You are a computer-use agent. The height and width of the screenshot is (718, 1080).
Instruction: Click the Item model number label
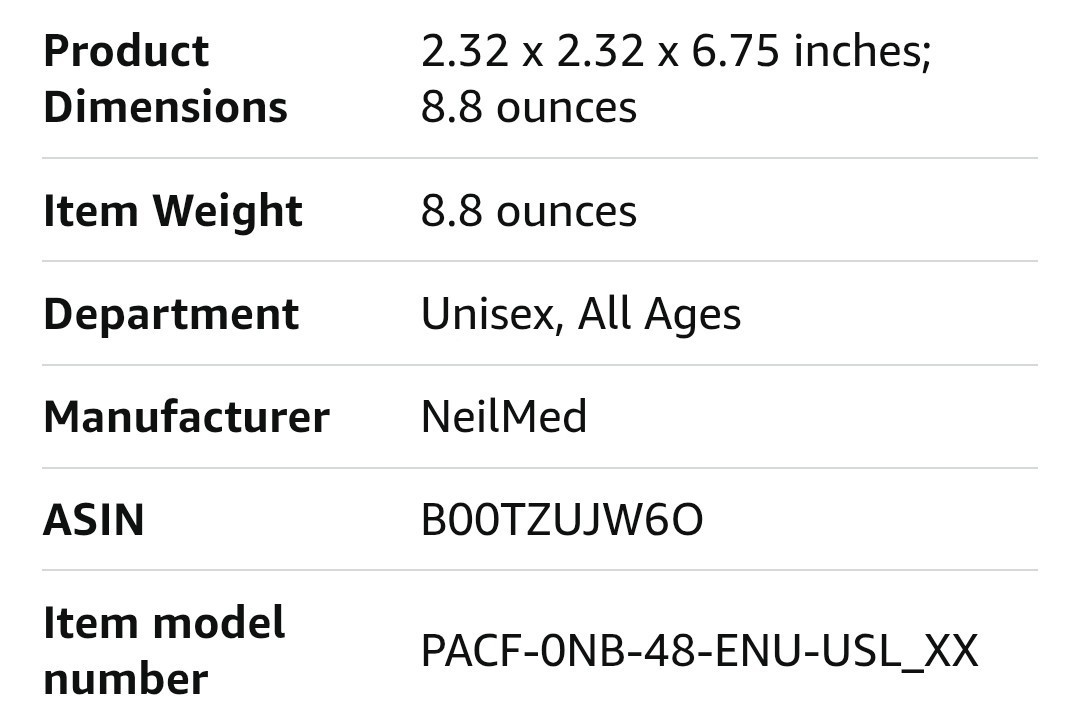[164, 650]
